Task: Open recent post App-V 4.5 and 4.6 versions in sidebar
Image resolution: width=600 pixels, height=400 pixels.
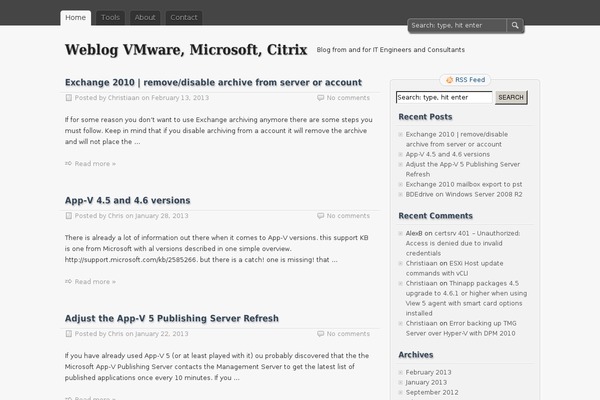Action: click(x=448, y=154)
